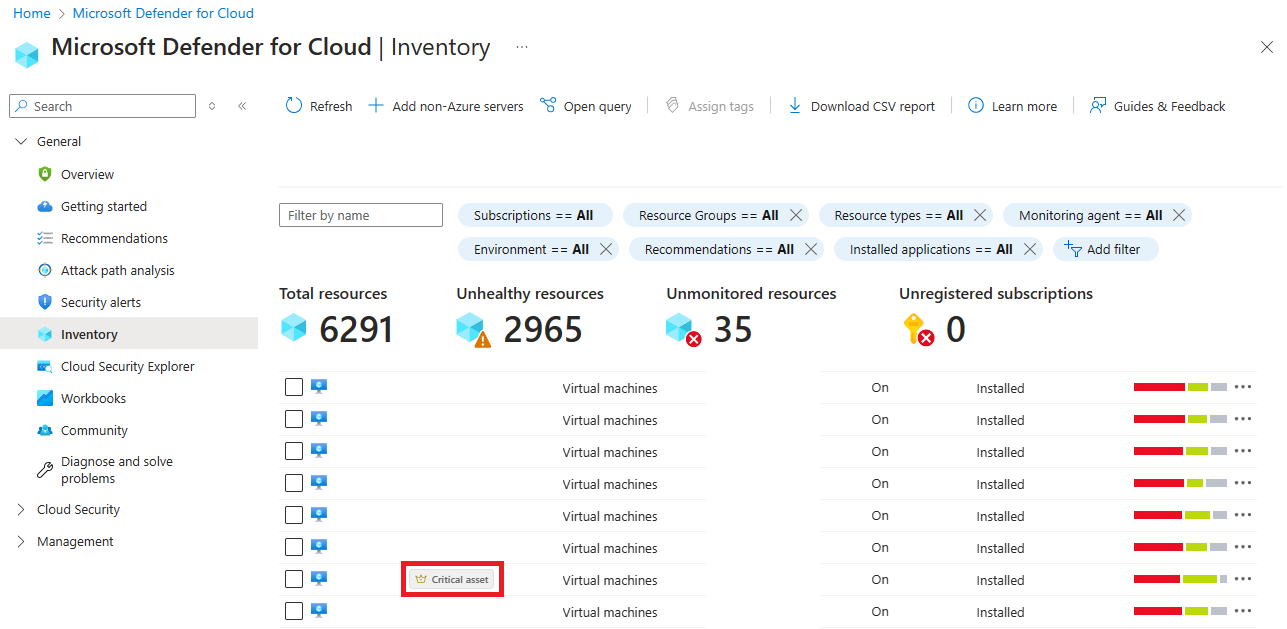1287x629 pixels.
Task: Click the Home breadcrumb link
Action: coord(32,13)
